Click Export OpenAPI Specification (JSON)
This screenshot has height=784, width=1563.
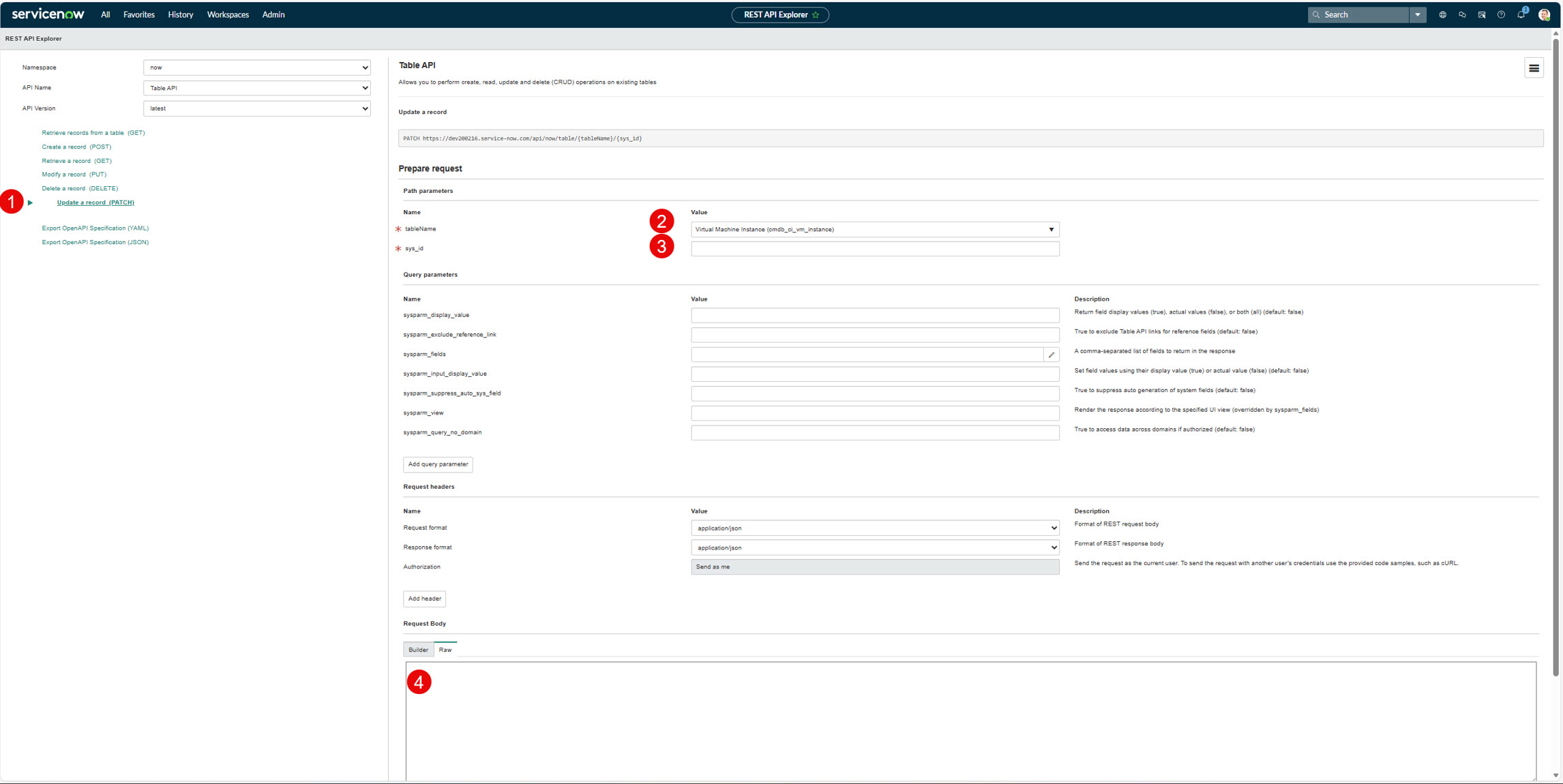[x=95, y=243]
